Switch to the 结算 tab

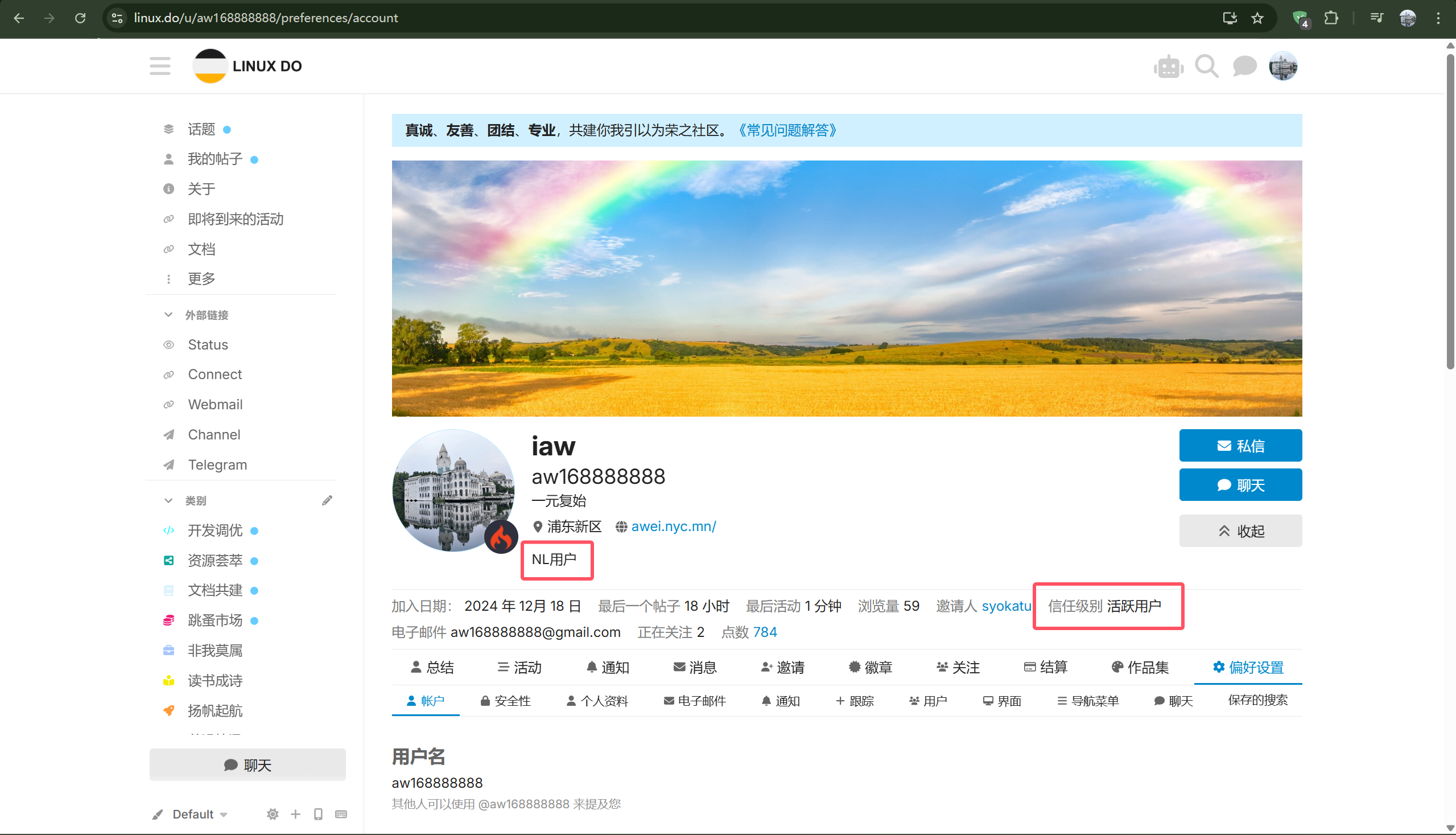tap(1046, 667)
